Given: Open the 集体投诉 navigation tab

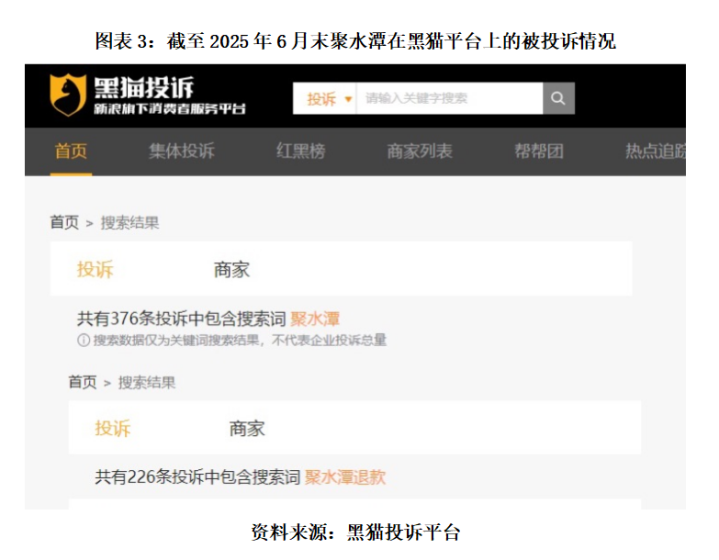Looking at the screenshot, I should click(182, 151).
